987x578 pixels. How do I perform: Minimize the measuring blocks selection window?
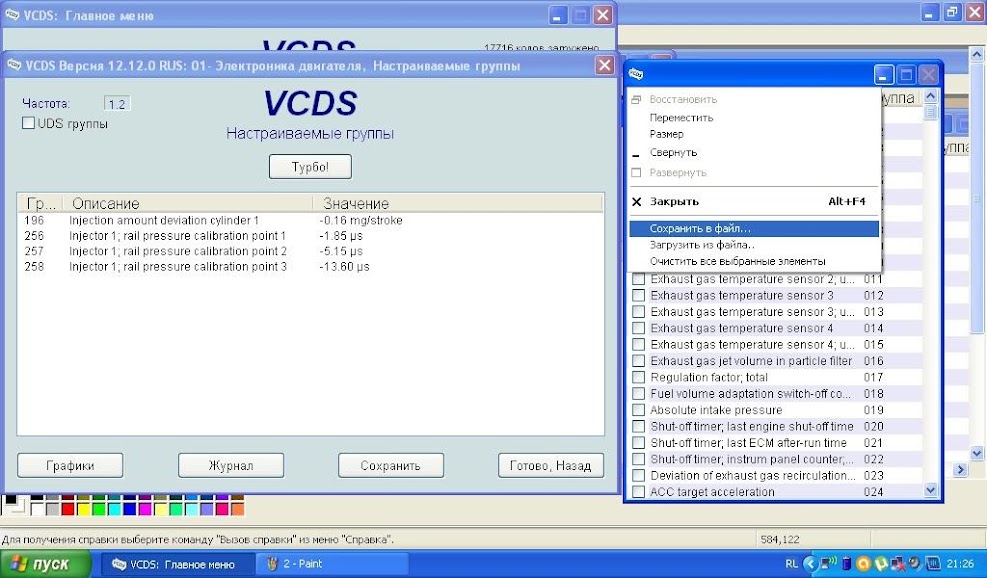coord(884,75)
